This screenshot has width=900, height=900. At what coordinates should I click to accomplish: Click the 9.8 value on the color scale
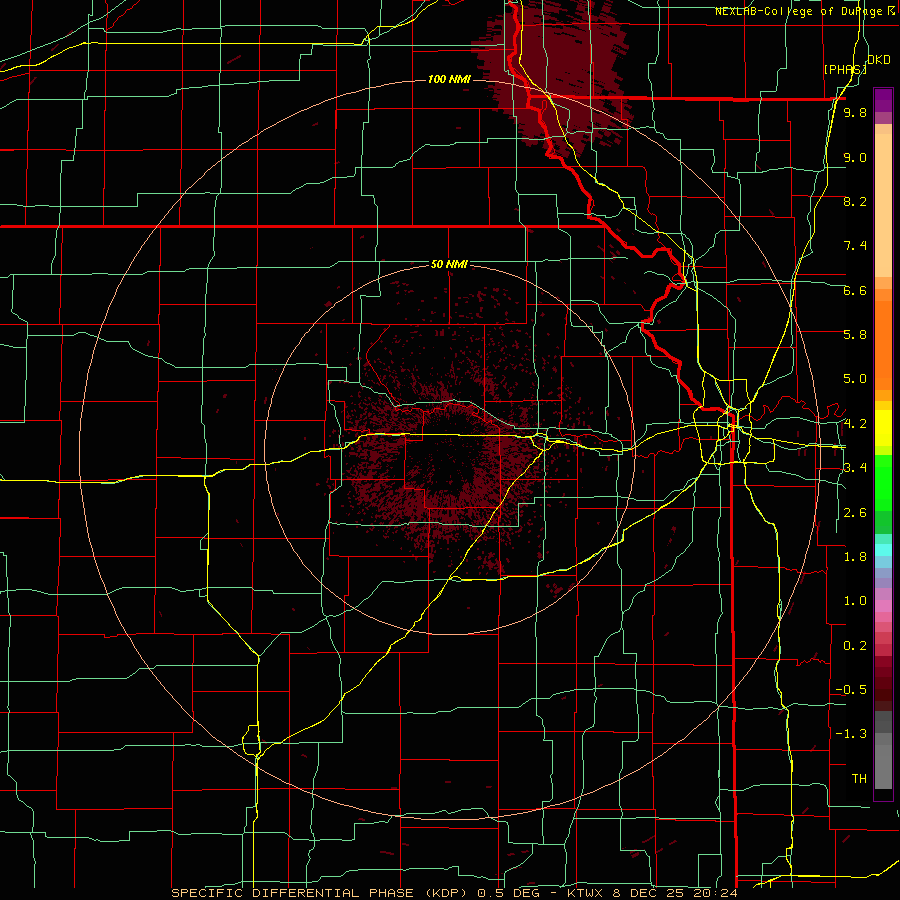855,112
